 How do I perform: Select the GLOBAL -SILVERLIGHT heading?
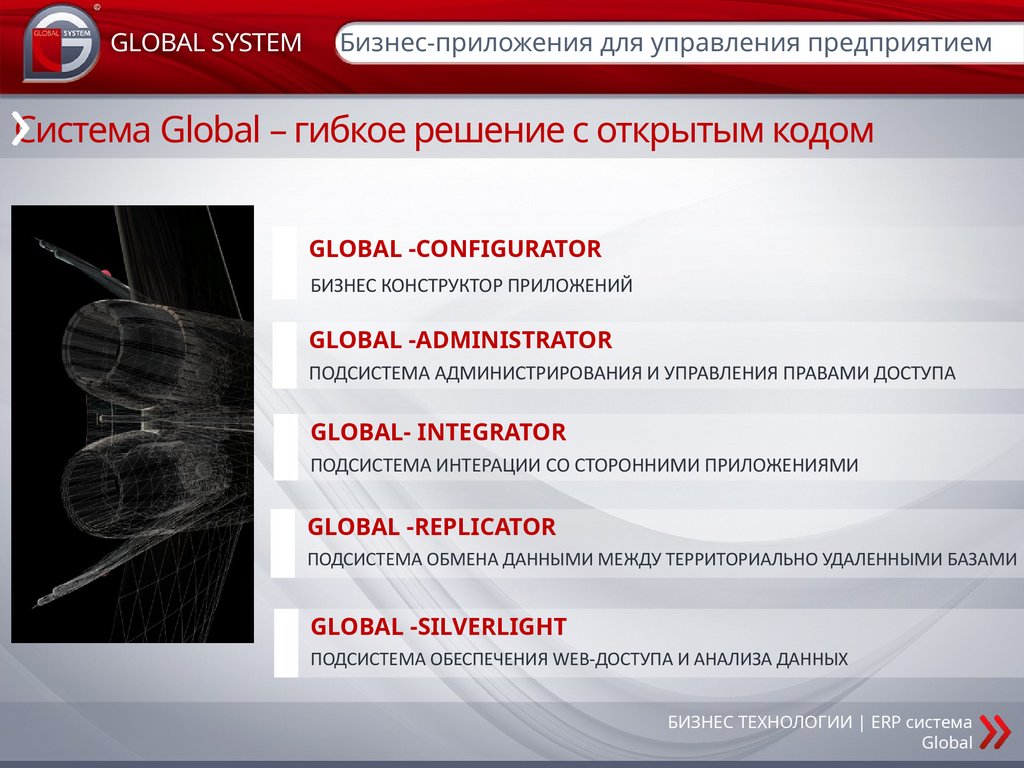click(x=438, y=626)
